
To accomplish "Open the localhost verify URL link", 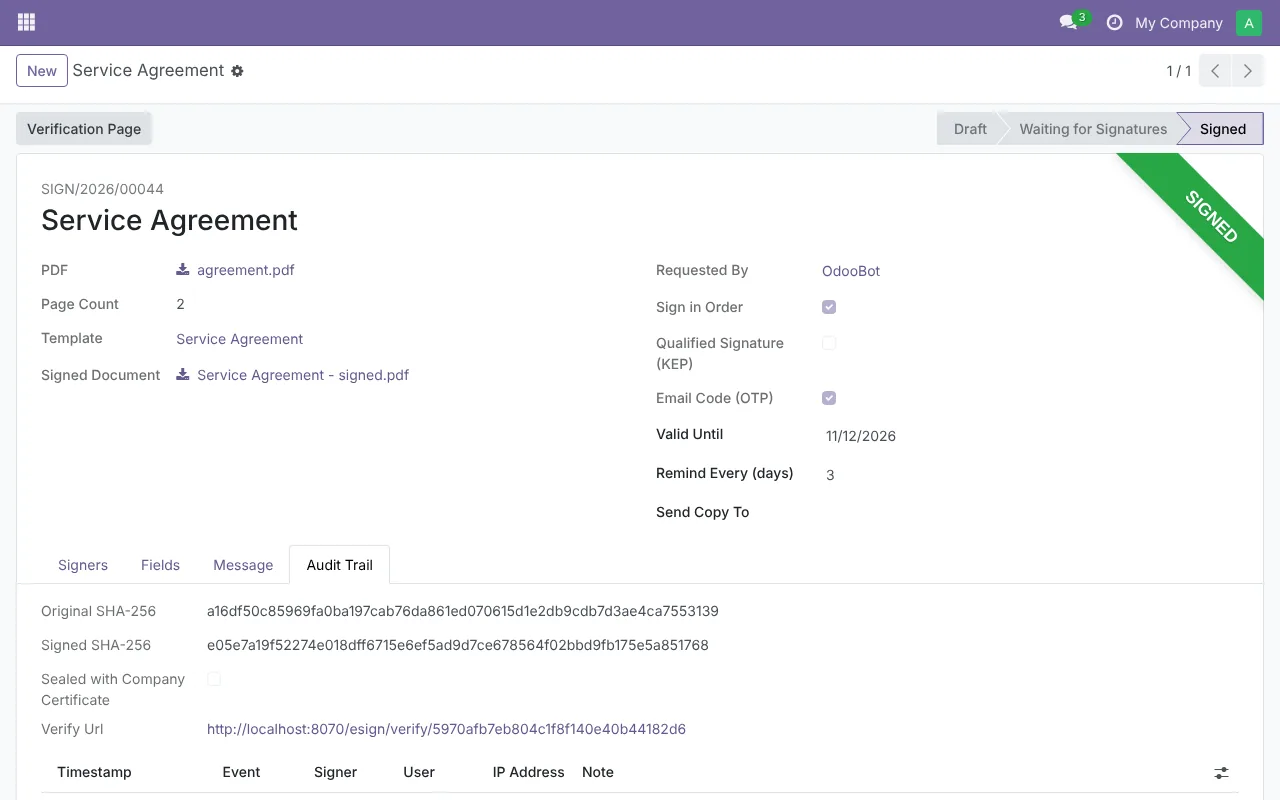I will pos(446,729).
